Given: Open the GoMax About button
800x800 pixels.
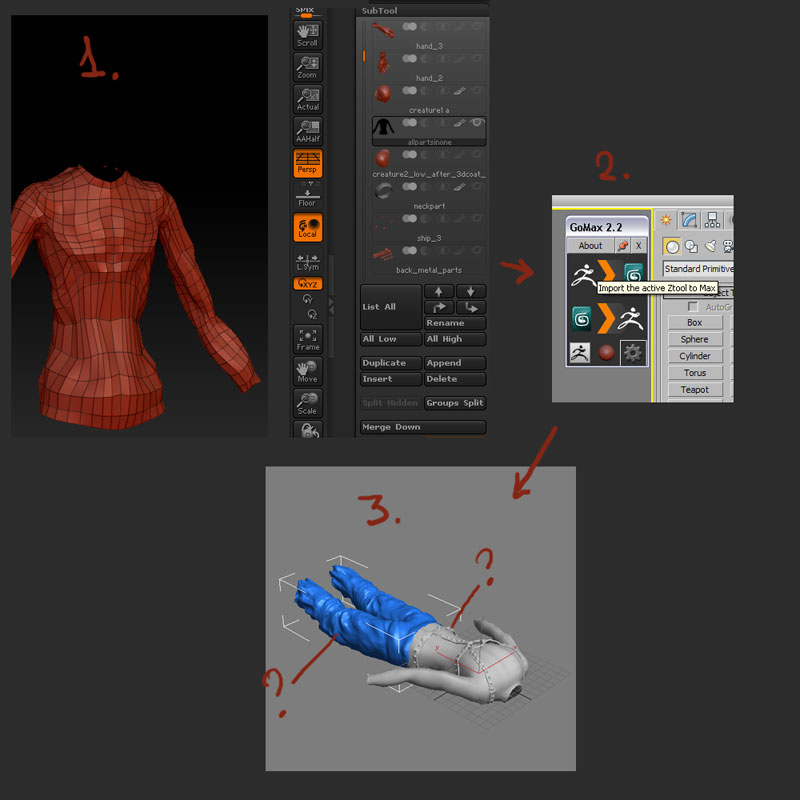Looking at the screenshot, I should point(590,246).
